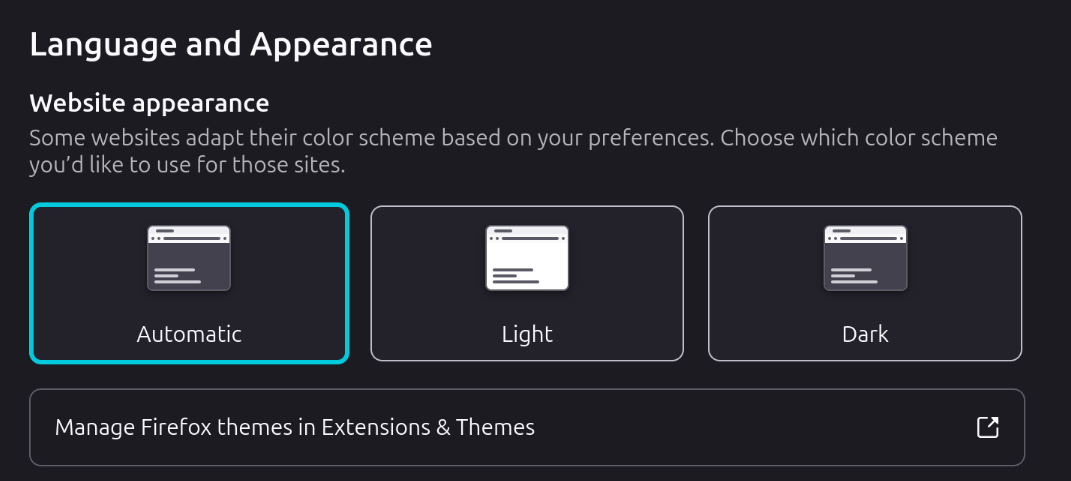Click the "Language and Appearance" heading
The width and height of the screenshot is (1071, 481).
(x=231, y=45)
